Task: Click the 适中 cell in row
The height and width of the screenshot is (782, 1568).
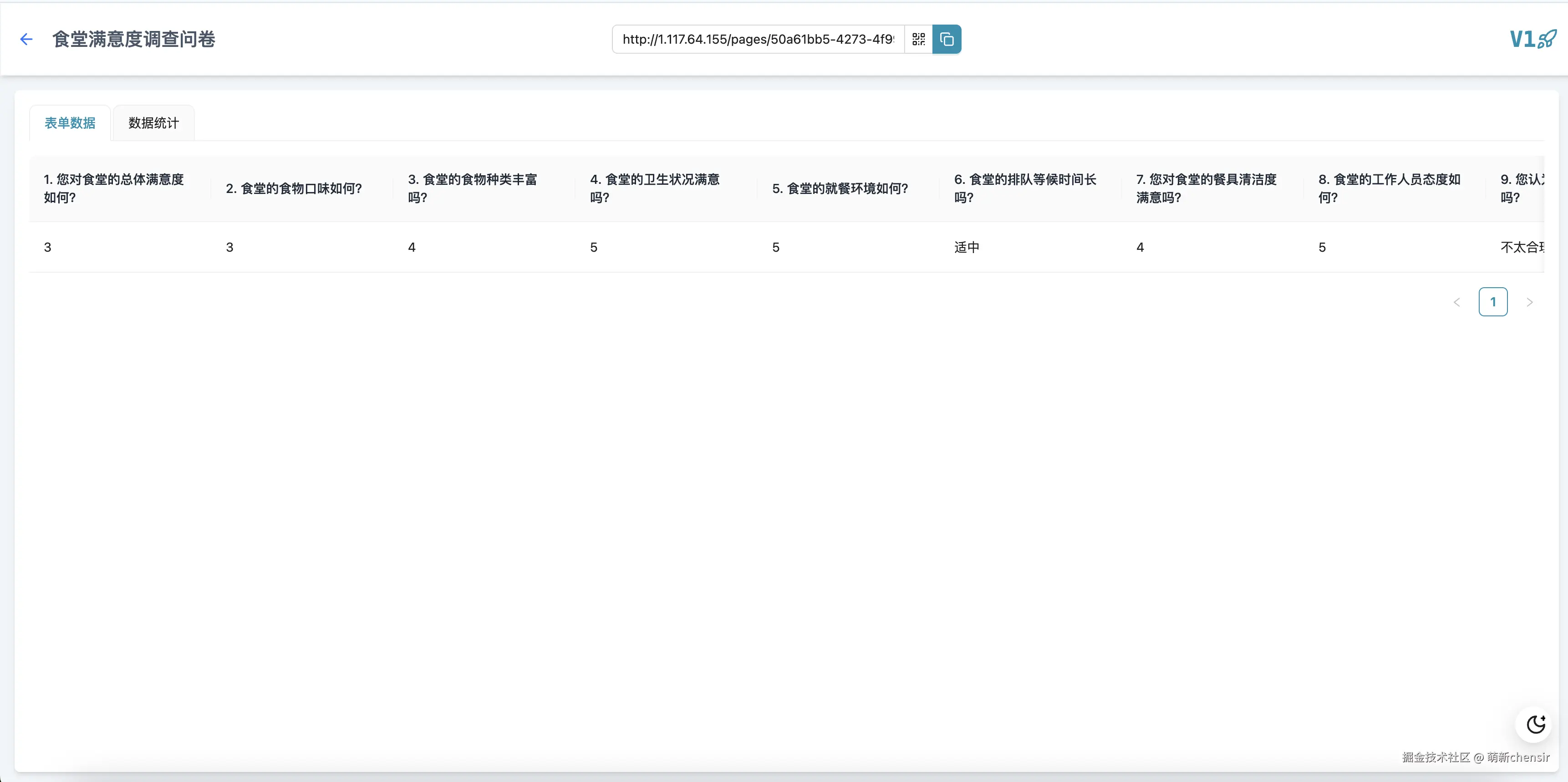Action: 967,247
